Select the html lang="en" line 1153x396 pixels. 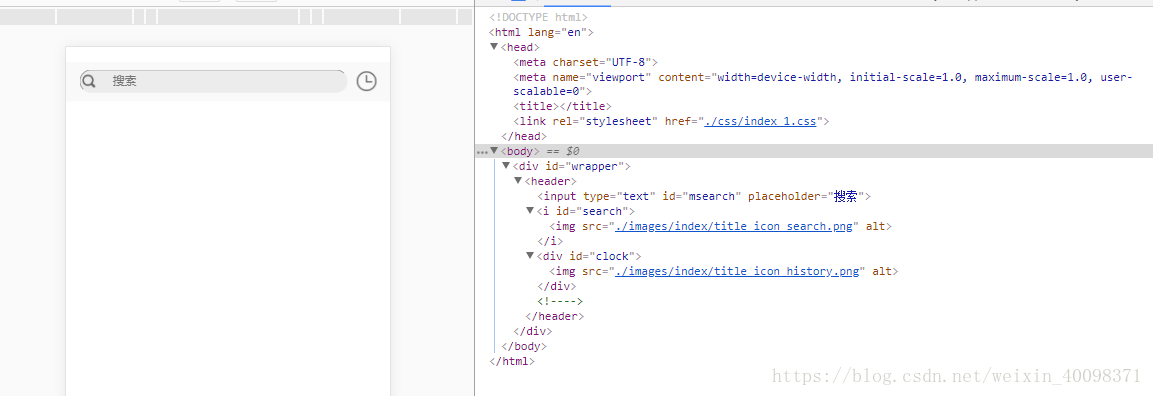(x=541, y=32)
